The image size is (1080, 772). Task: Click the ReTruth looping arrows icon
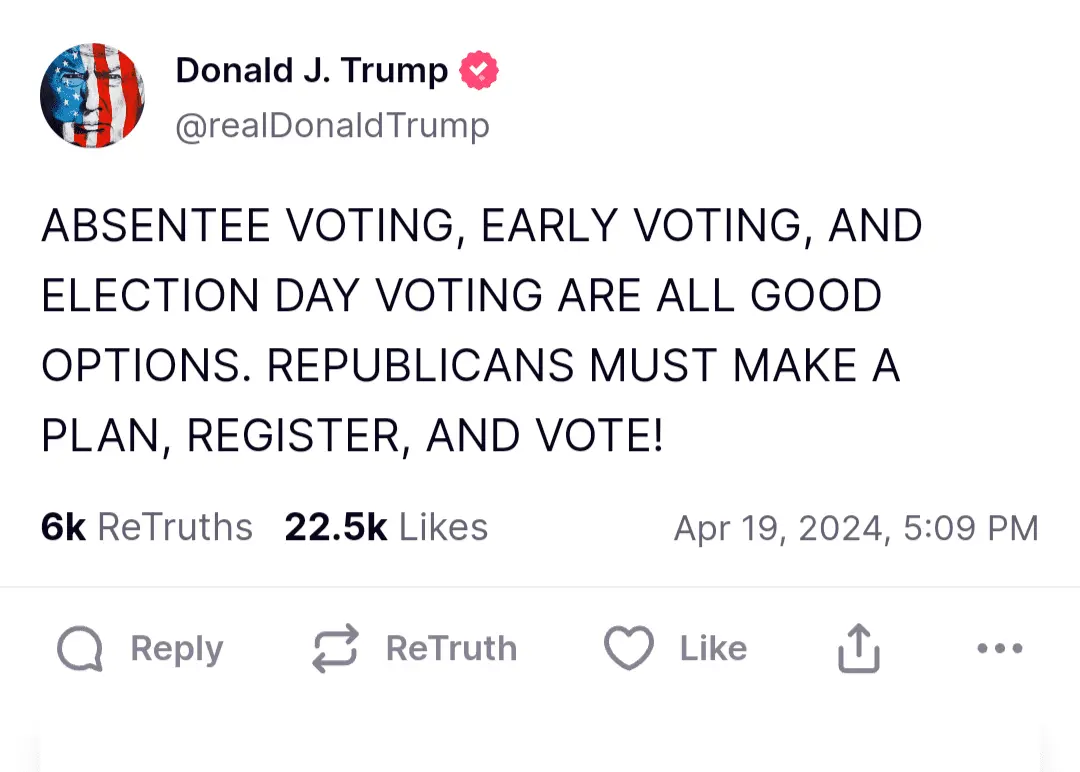point(335,649)
